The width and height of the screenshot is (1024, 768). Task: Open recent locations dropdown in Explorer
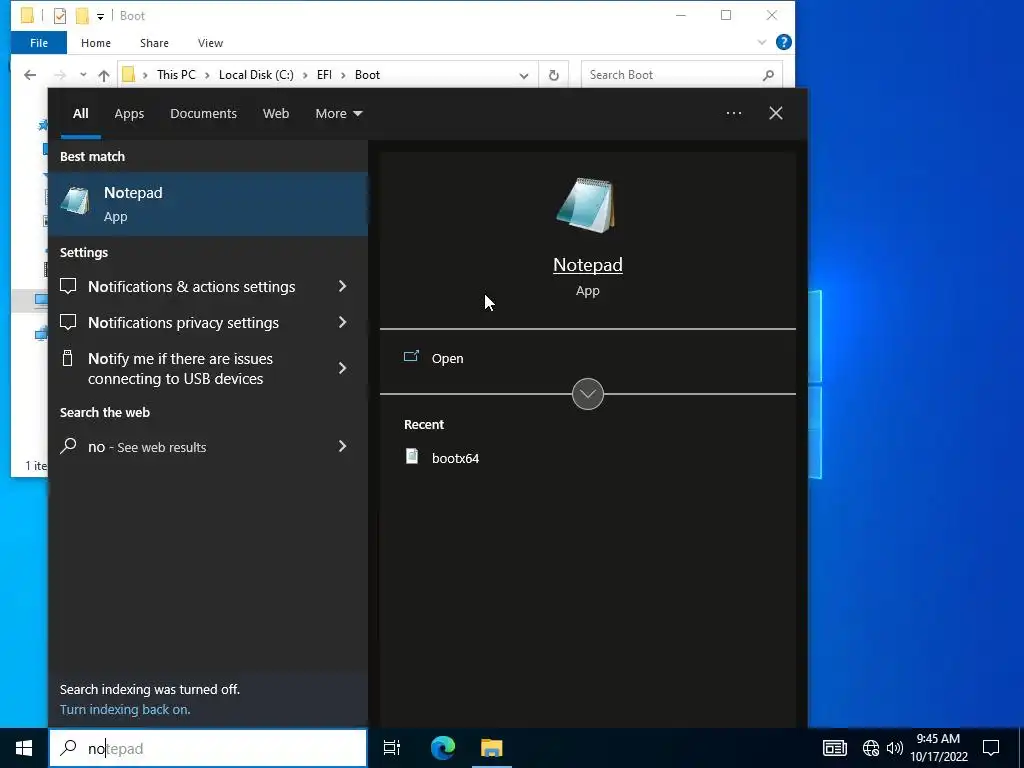[x=83, y=75]
